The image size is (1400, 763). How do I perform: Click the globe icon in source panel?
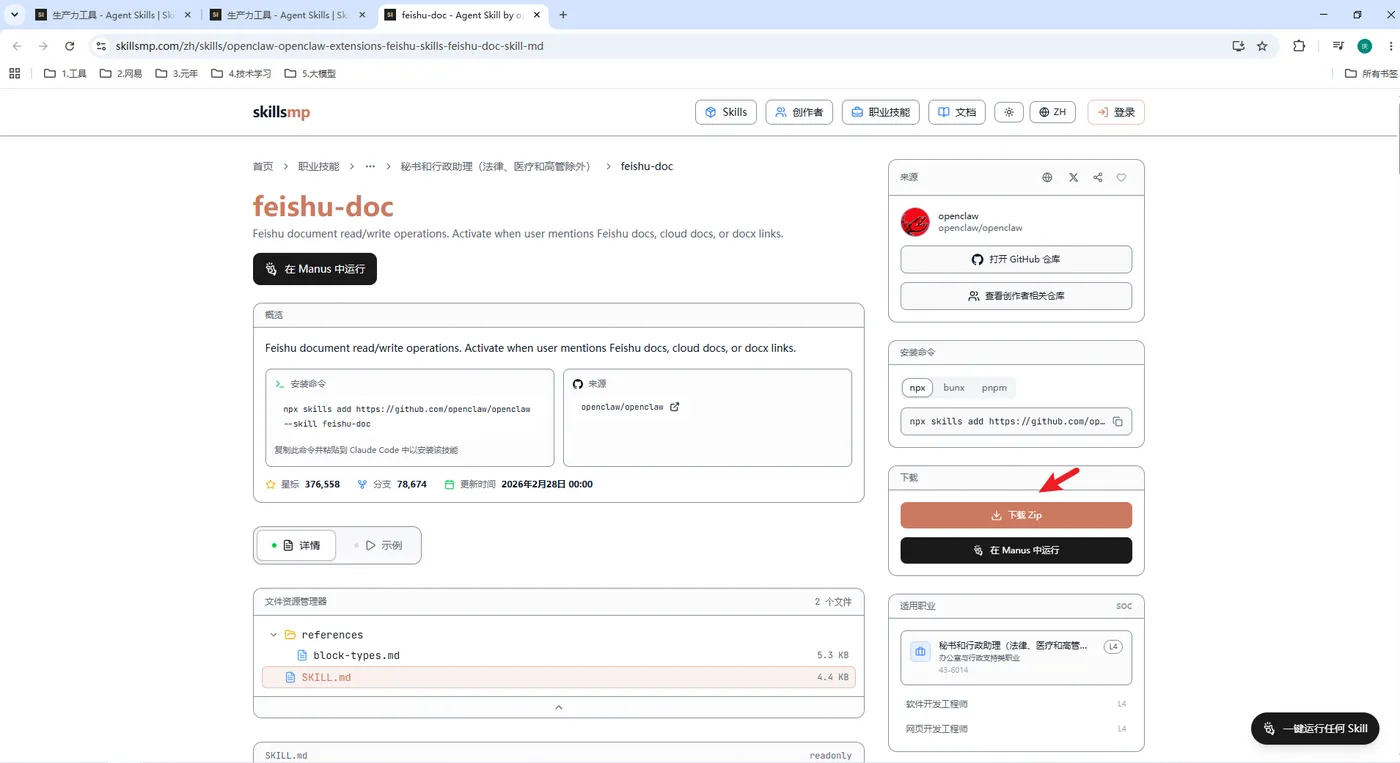click(1047, 177)
